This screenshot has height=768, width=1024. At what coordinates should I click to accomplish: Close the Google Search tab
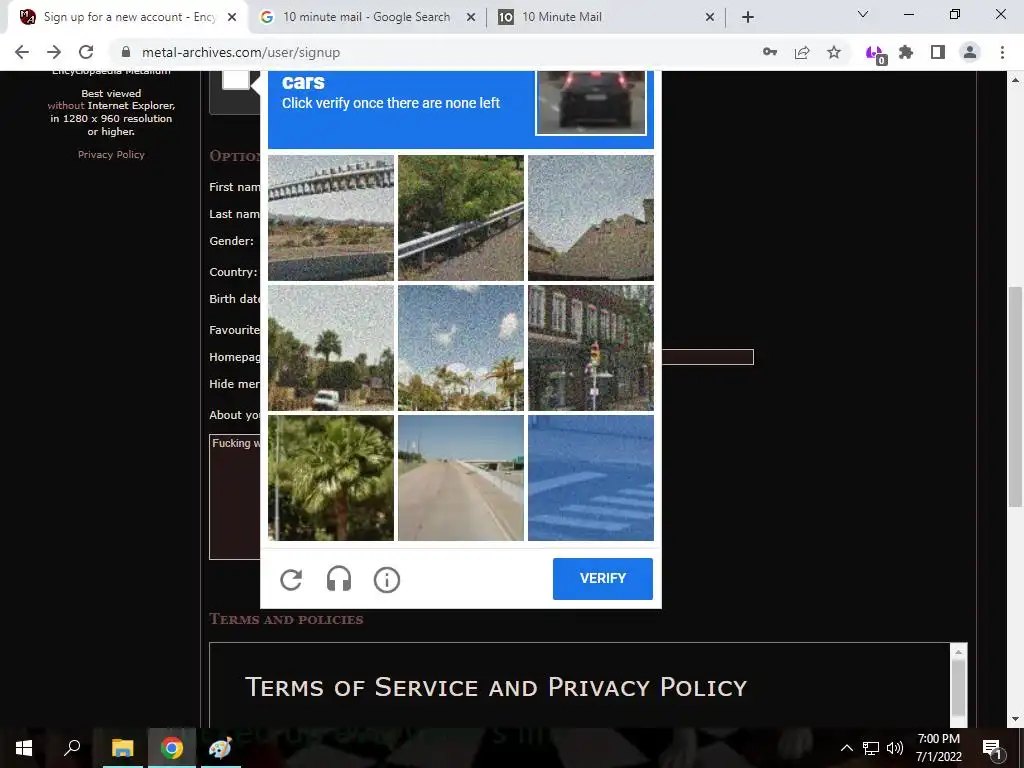click(471, 17)
